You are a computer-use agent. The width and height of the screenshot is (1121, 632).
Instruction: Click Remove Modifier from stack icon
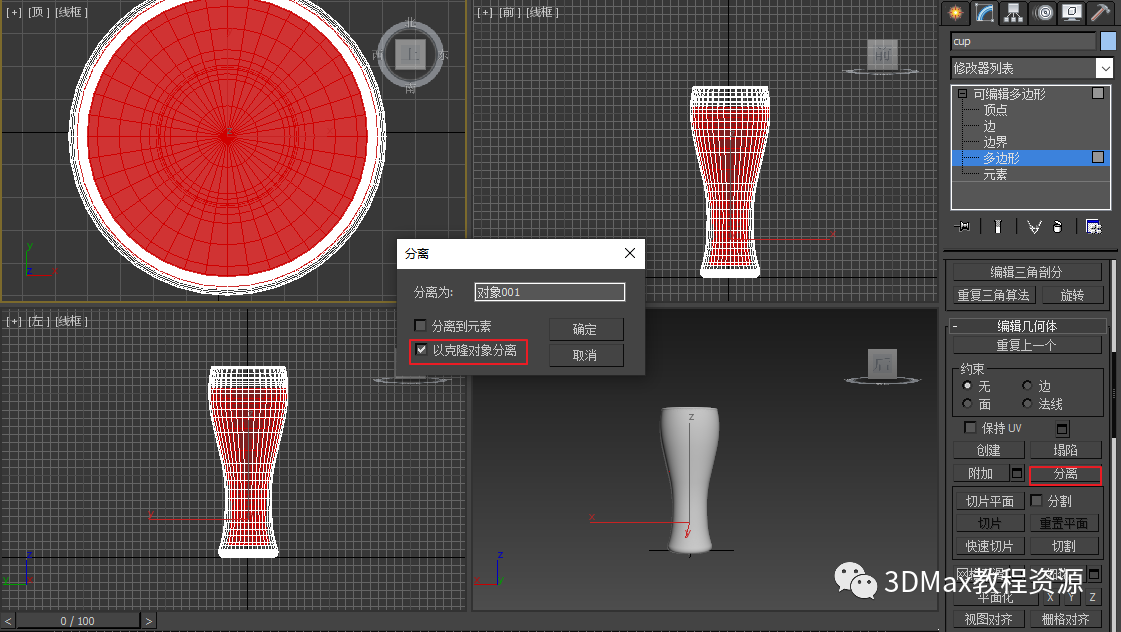point(1058,227)
